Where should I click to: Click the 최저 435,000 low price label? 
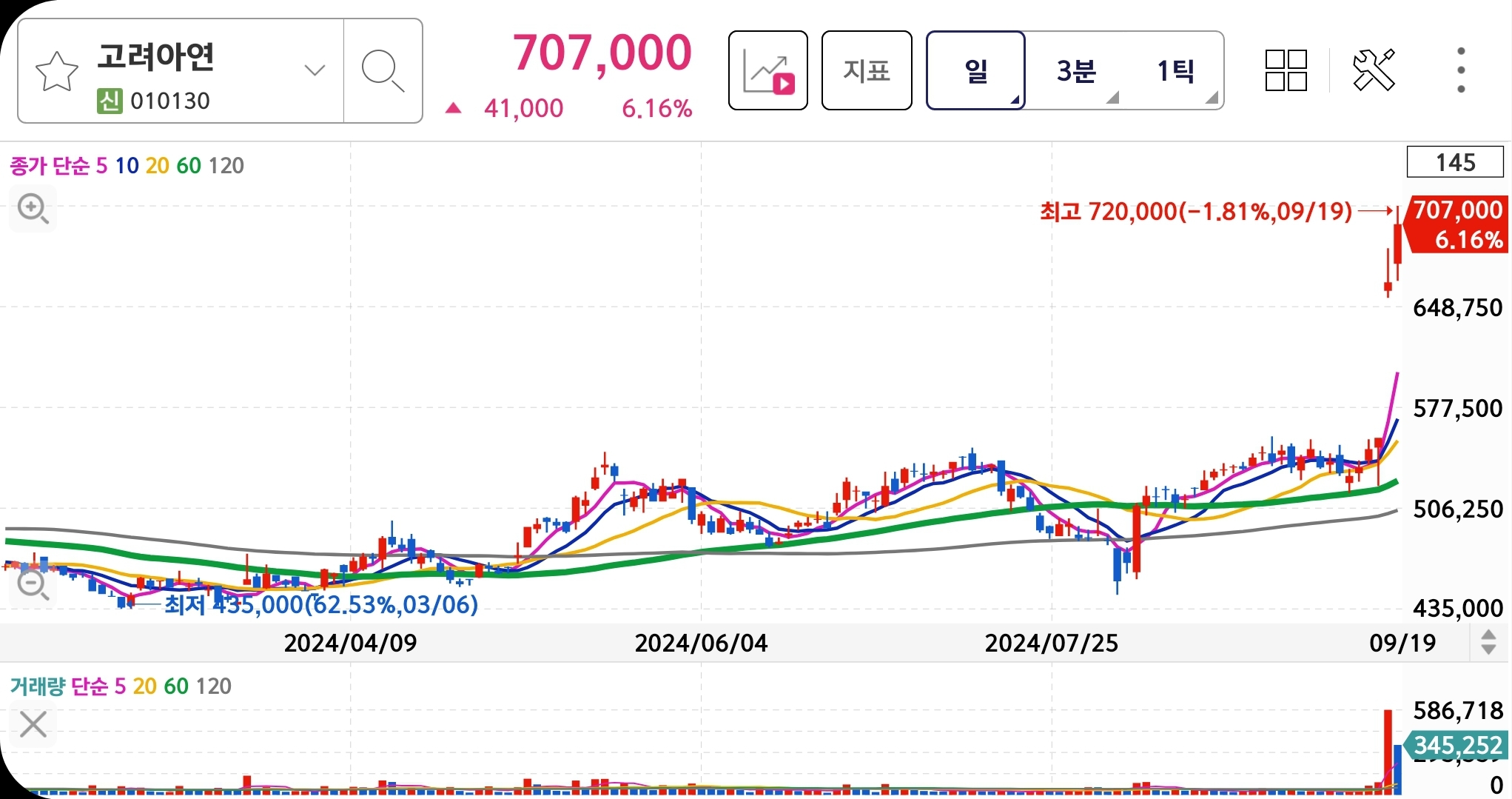[x=321, y=604]
